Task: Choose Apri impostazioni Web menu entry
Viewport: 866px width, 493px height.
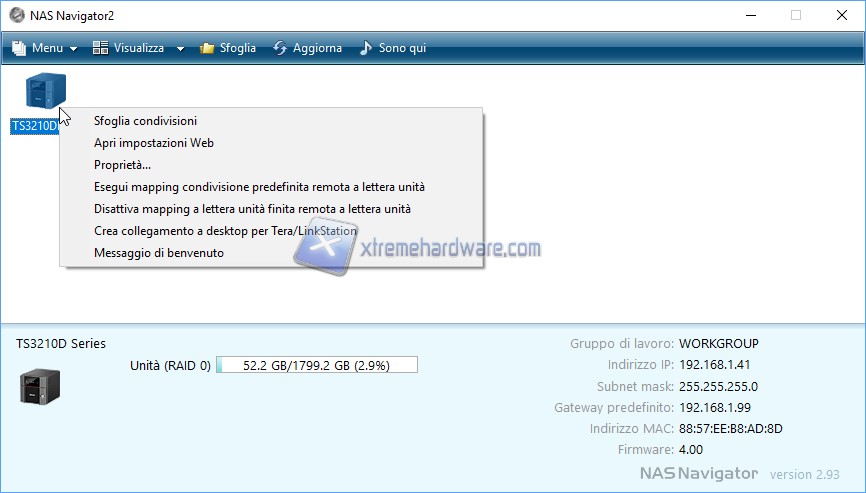Action: pos(153,143)
